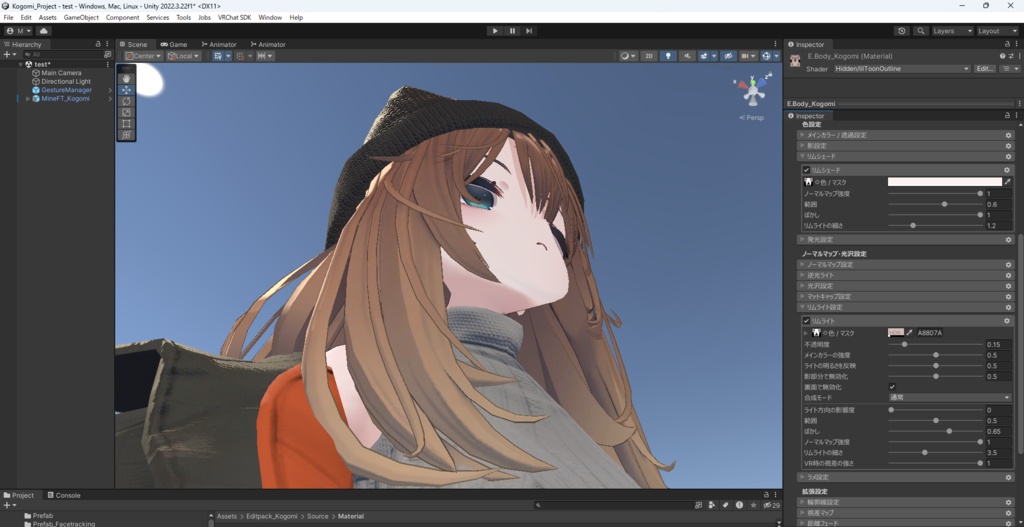
Task: Click the Hierarchy search field
Action: (62, 54)
